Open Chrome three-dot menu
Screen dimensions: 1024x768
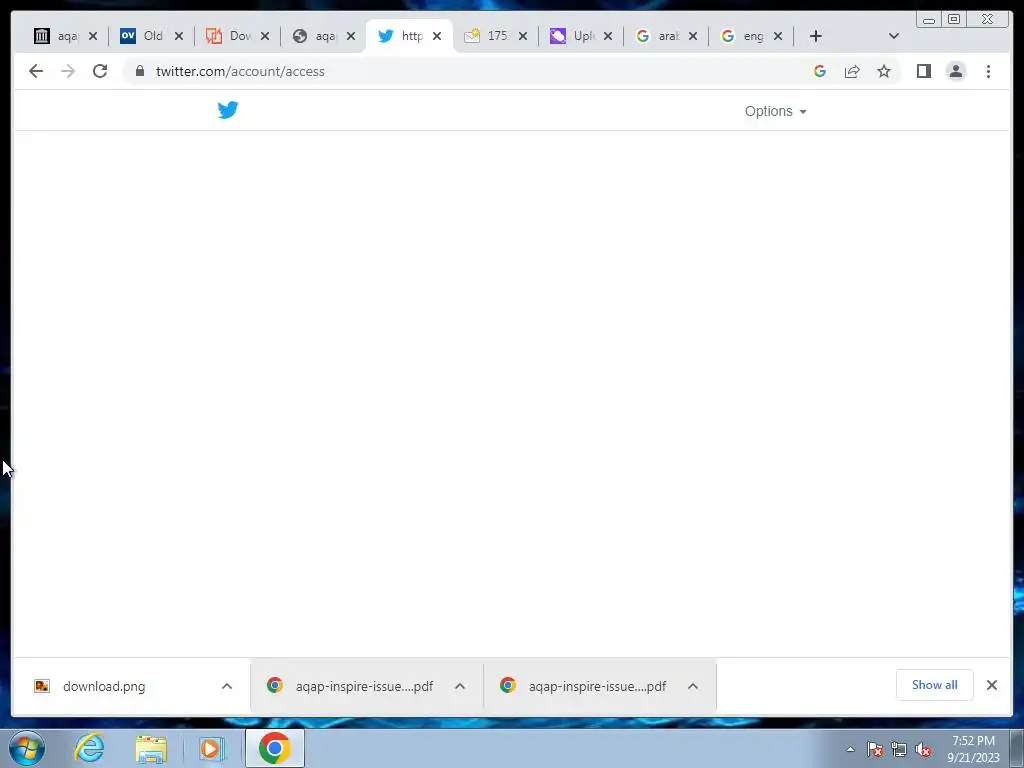coord(988,71)
